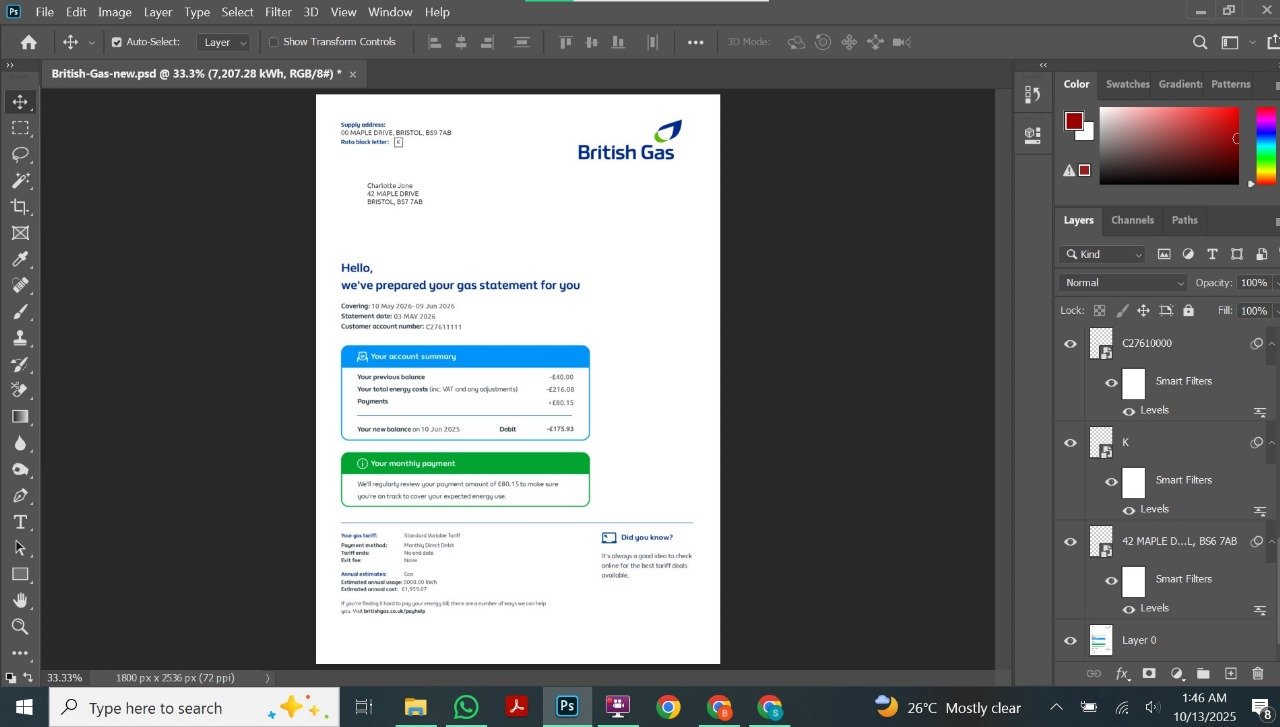The height and width of the screenshot is (727, 1280).
Task: Open the Auto-Select Layer dropdown
Action: (x=223, y=42)
